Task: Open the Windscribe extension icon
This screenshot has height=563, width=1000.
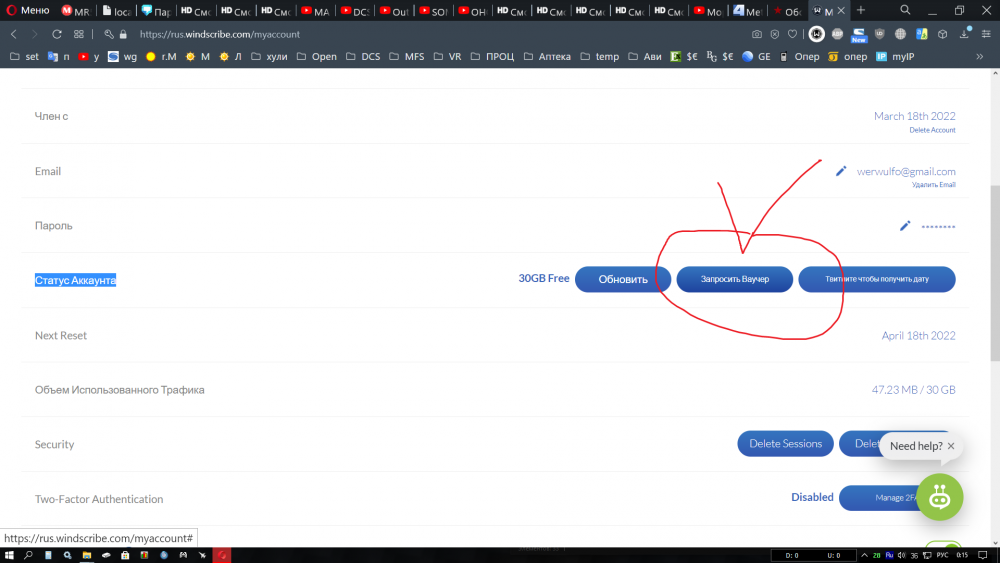Action: pos(816,34)
